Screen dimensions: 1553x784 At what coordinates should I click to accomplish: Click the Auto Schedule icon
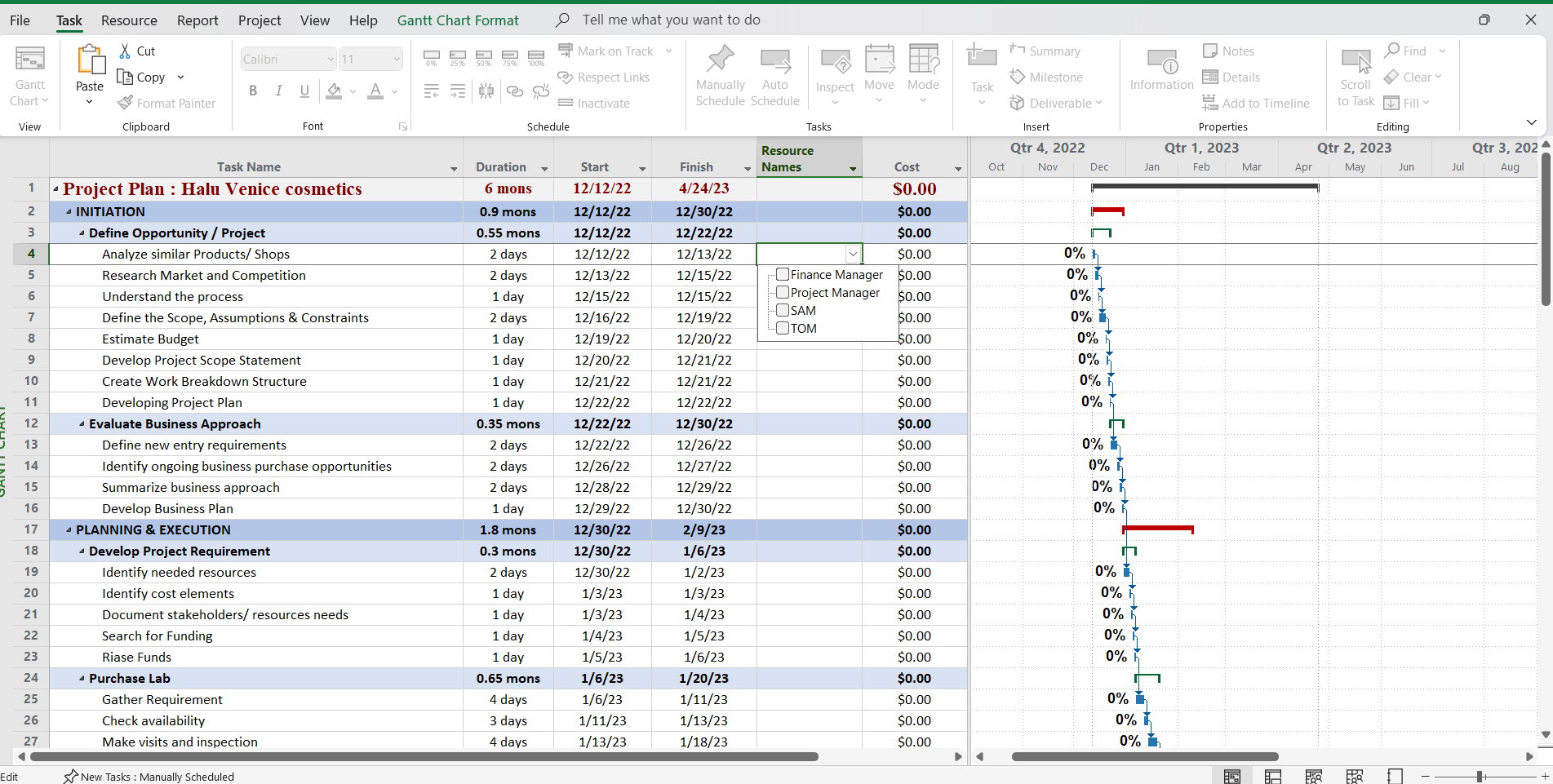[x=774, y=60]
